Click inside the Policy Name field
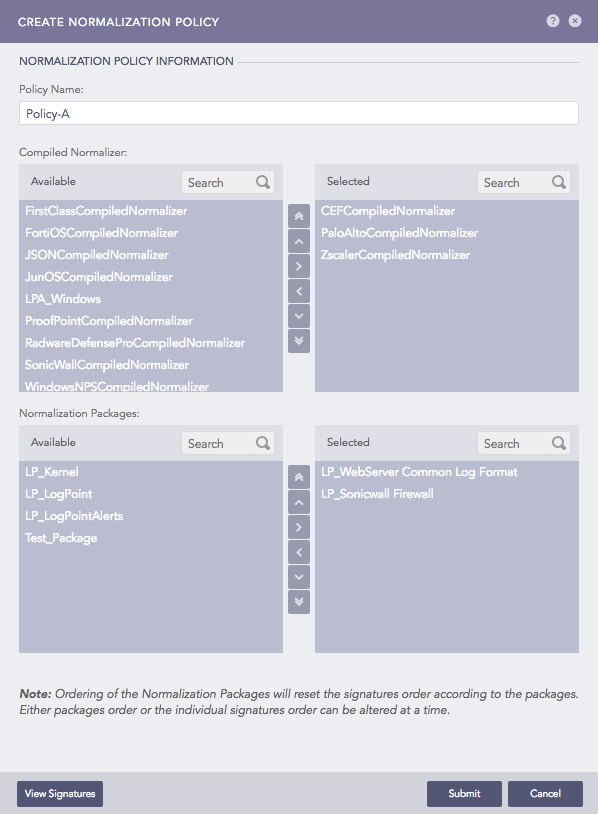 pos(298,113)
